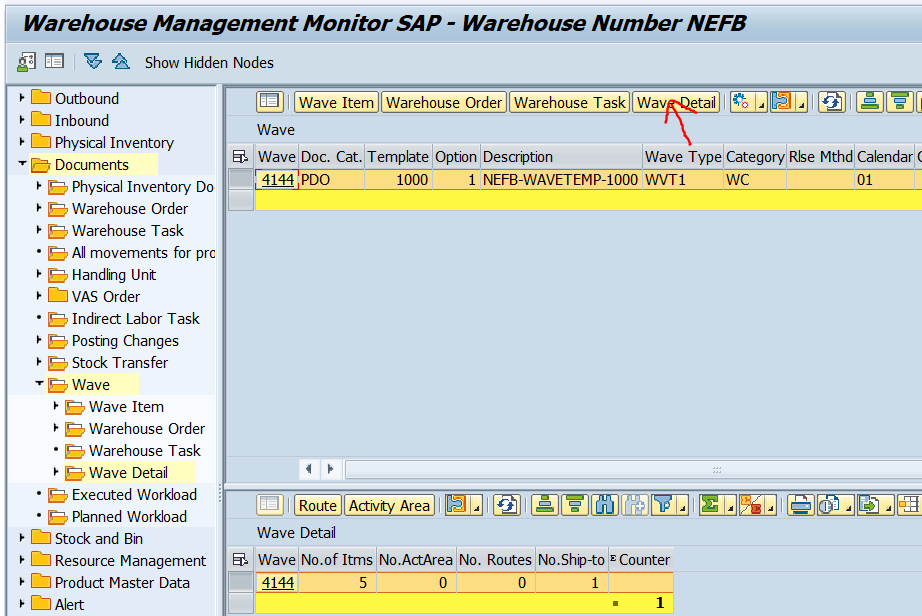Select row of wave 4144 in Wave table
Image resolution: width=922 pixels, height=616 pixels.
[241, 179]
